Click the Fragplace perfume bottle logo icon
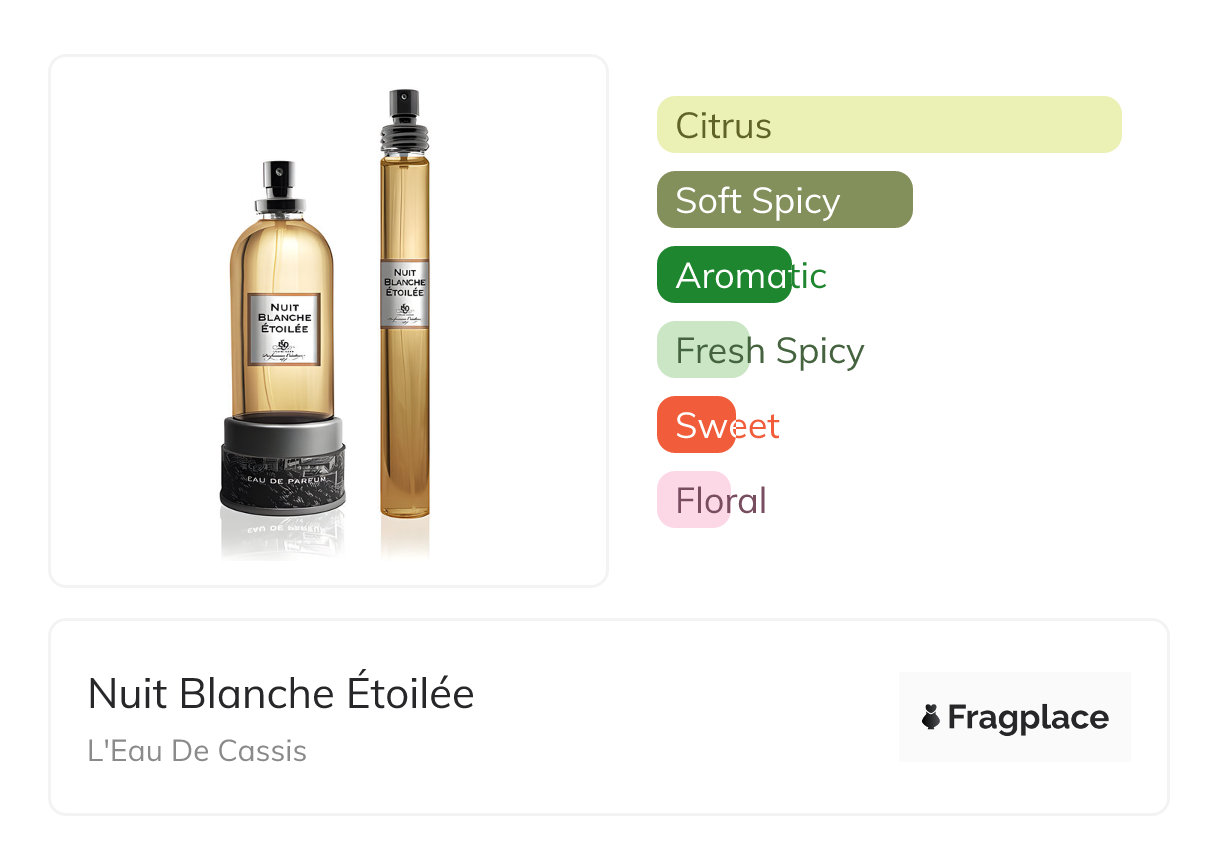Viewport: 1218px width, 864px height. [x=931, y=717]
